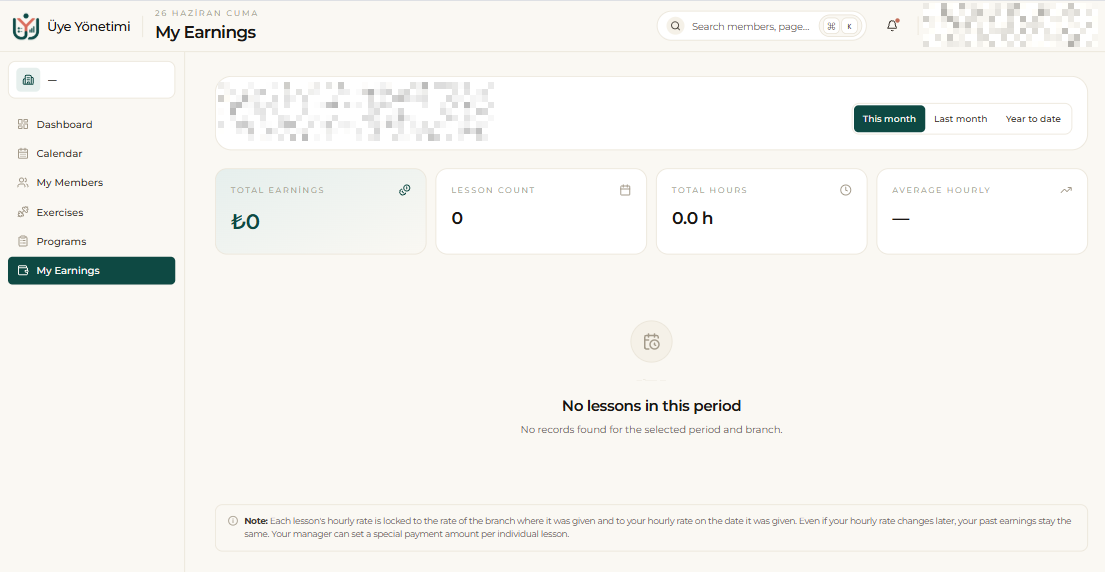Viewport: 1105px width, 572px height.
Task: Open Dashboard from the sidebar
Action: click(92, 124)
